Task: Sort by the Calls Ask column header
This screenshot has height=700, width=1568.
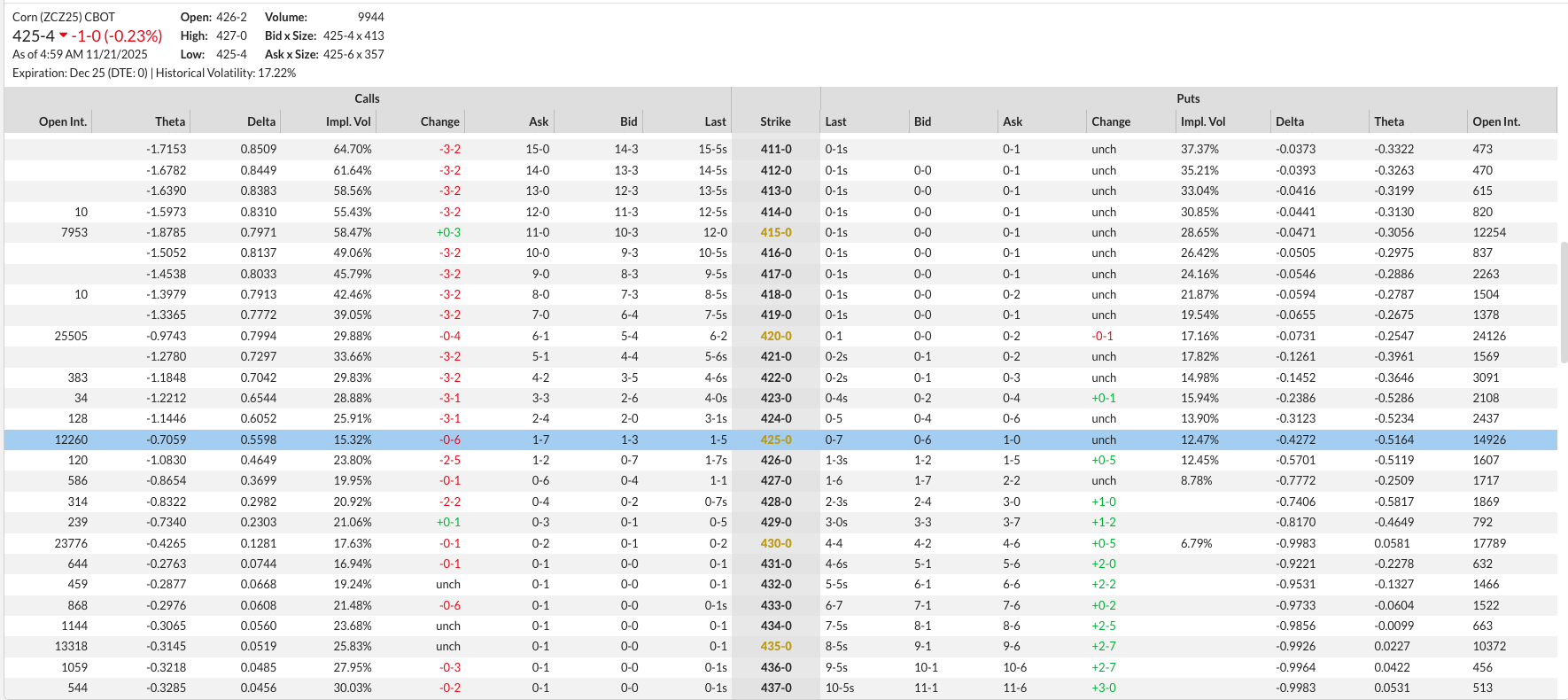Action: pos(539,121)
